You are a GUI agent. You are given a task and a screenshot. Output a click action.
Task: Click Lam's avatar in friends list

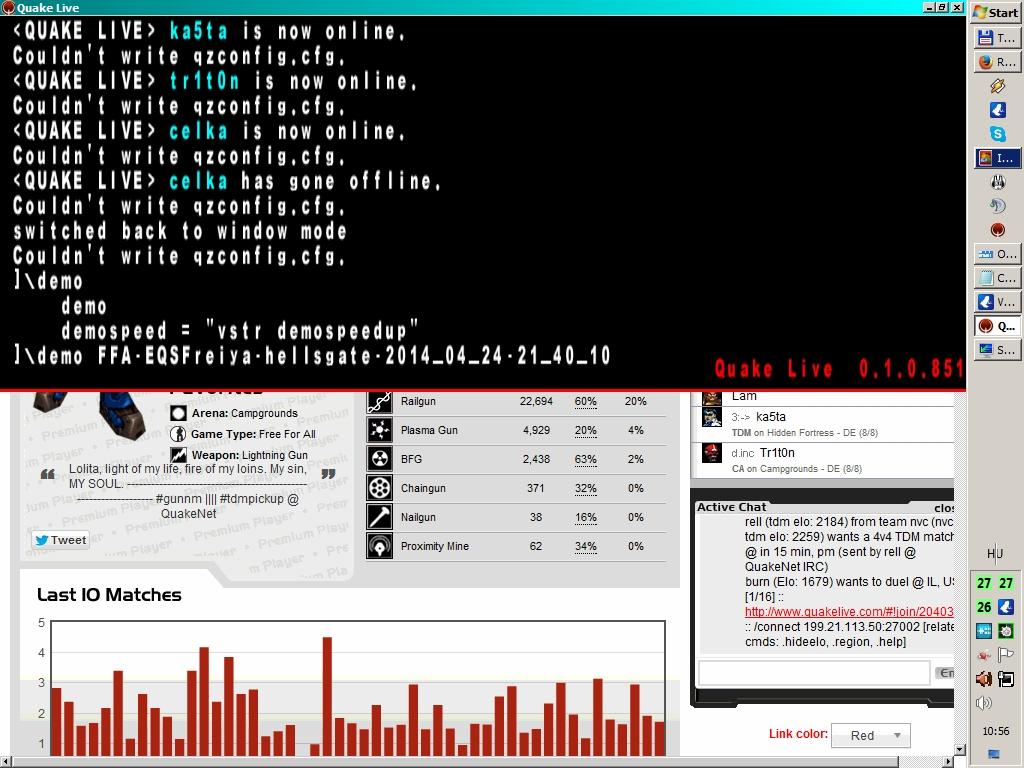pos(711,397)
